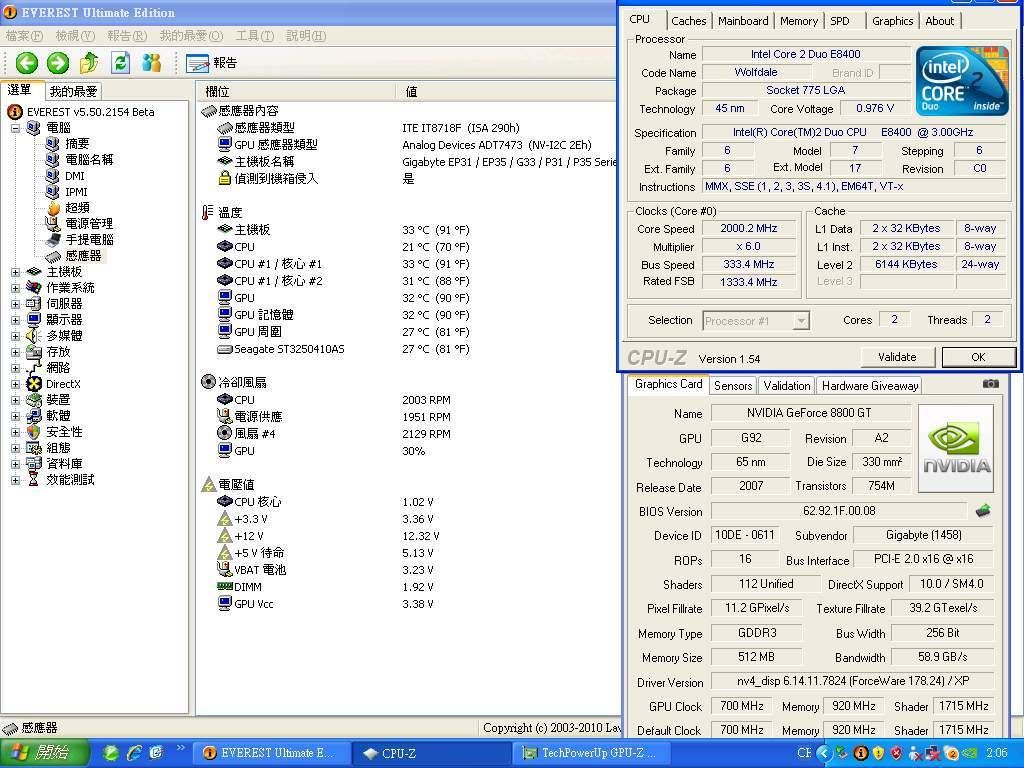Click the Validate button in CPU-Z
The width and height of the screenshot is (1024, 768).
[x=897, y=357]
